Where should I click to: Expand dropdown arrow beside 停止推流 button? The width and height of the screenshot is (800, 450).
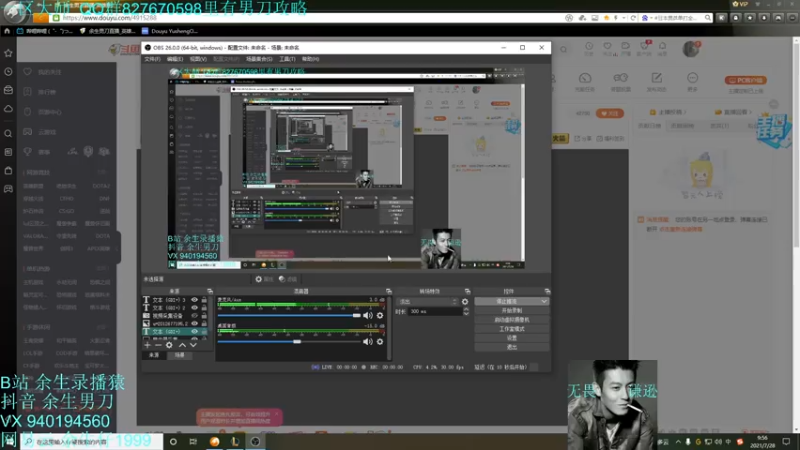(544, 302)
